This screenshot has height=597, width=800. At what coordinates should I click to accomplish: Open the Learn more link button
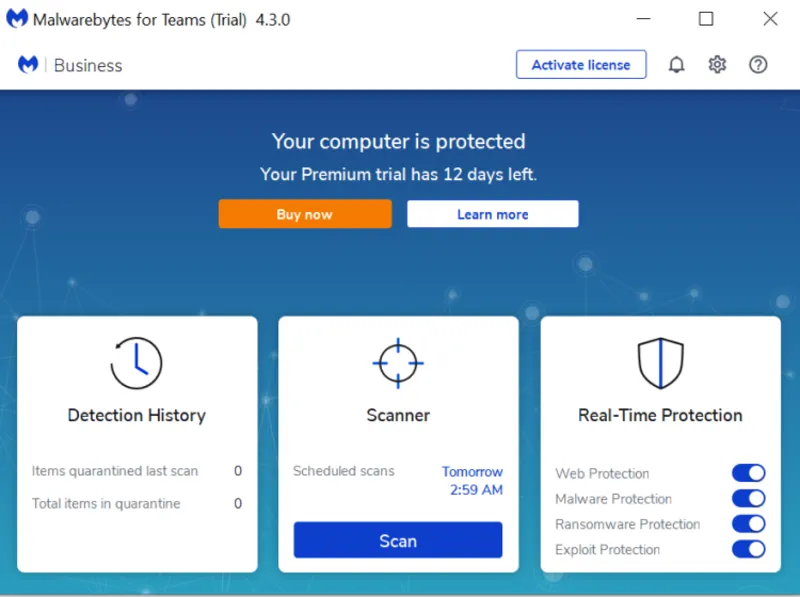[493, 214]
